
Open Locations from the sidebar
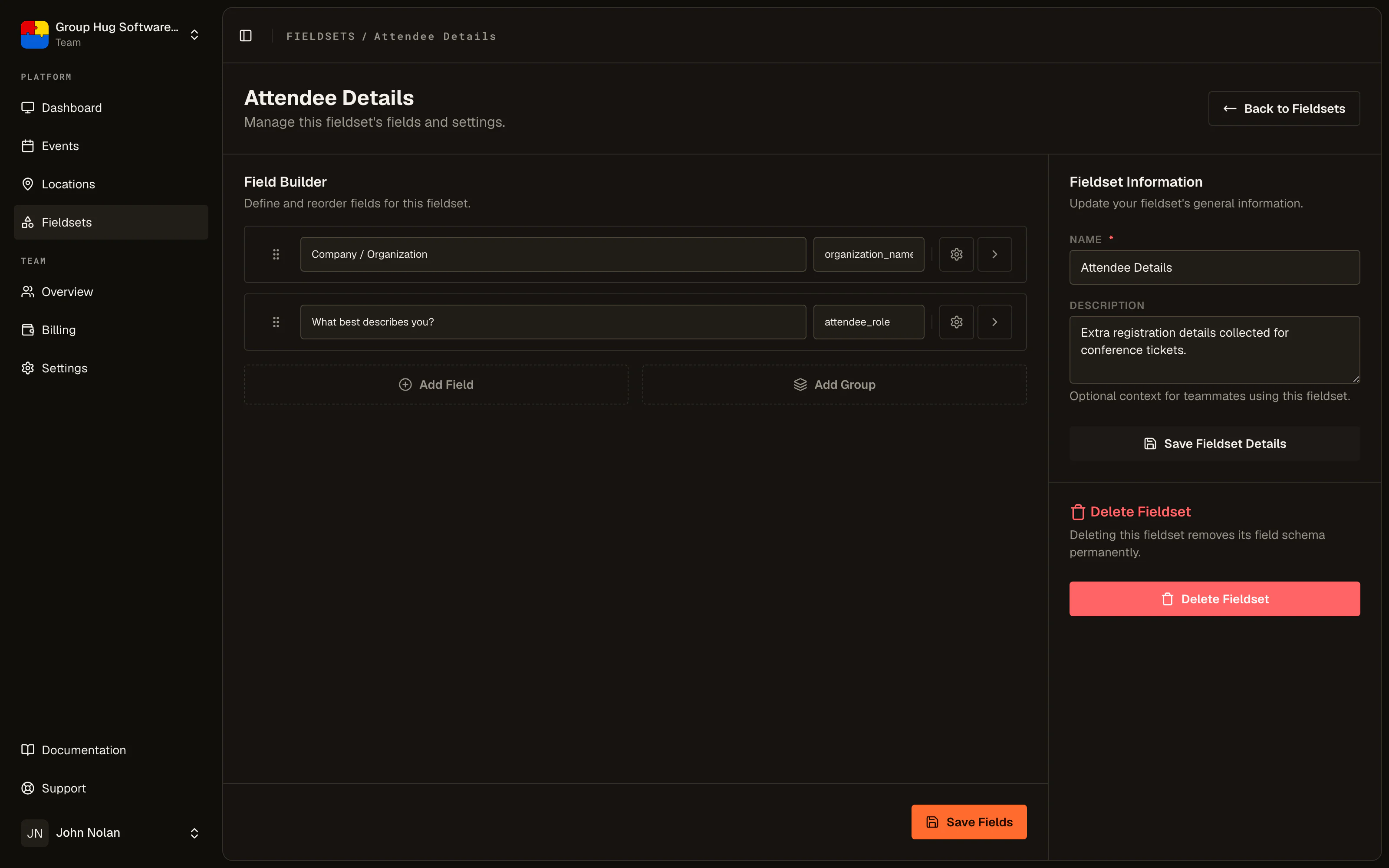pos(111,184)
